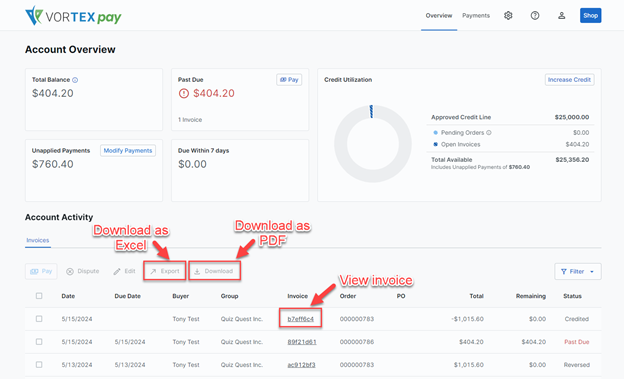
Task: Click the PO column header
Action: coord(401,296)
